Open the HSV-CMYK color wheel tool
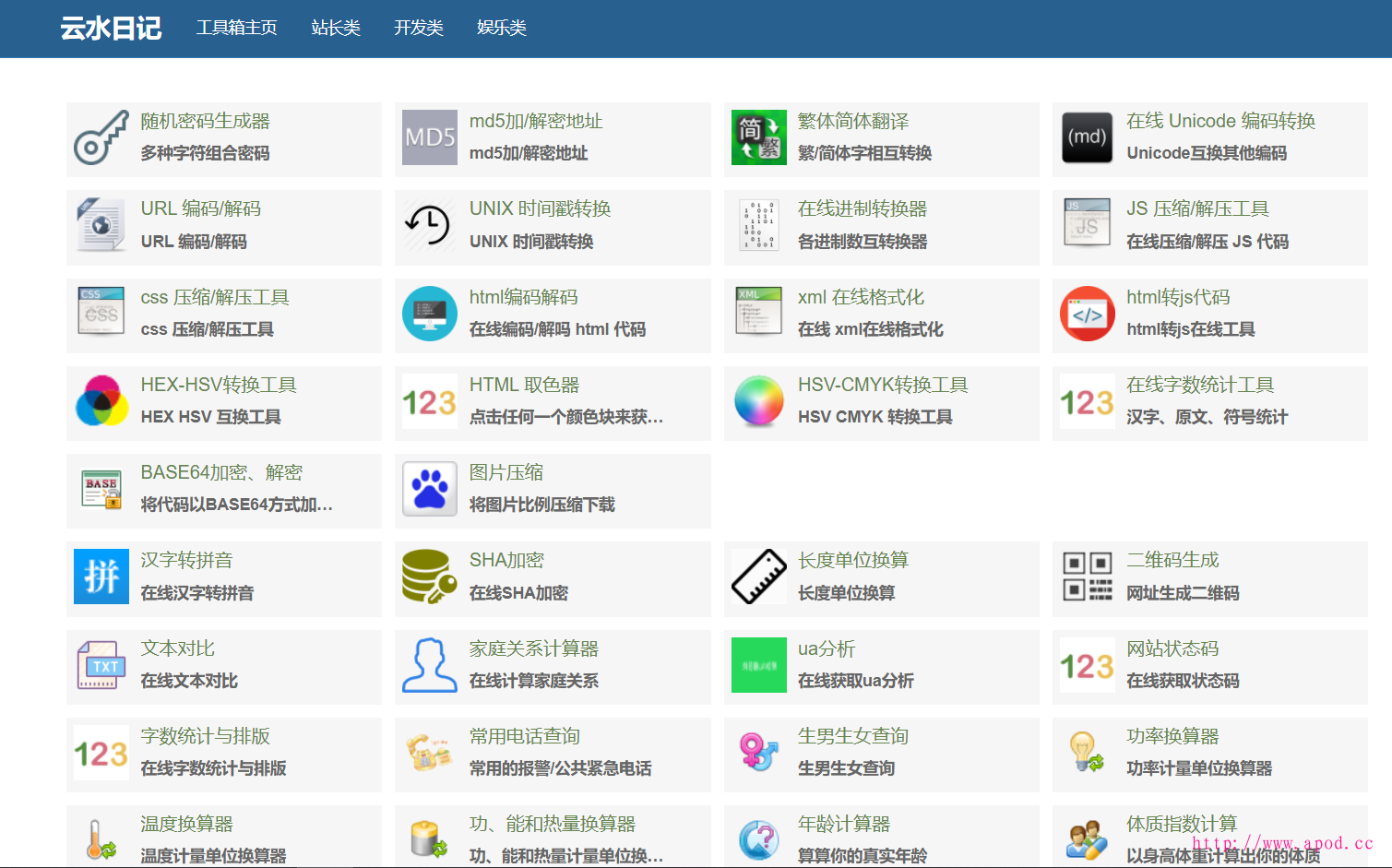 tap(758, 401)
